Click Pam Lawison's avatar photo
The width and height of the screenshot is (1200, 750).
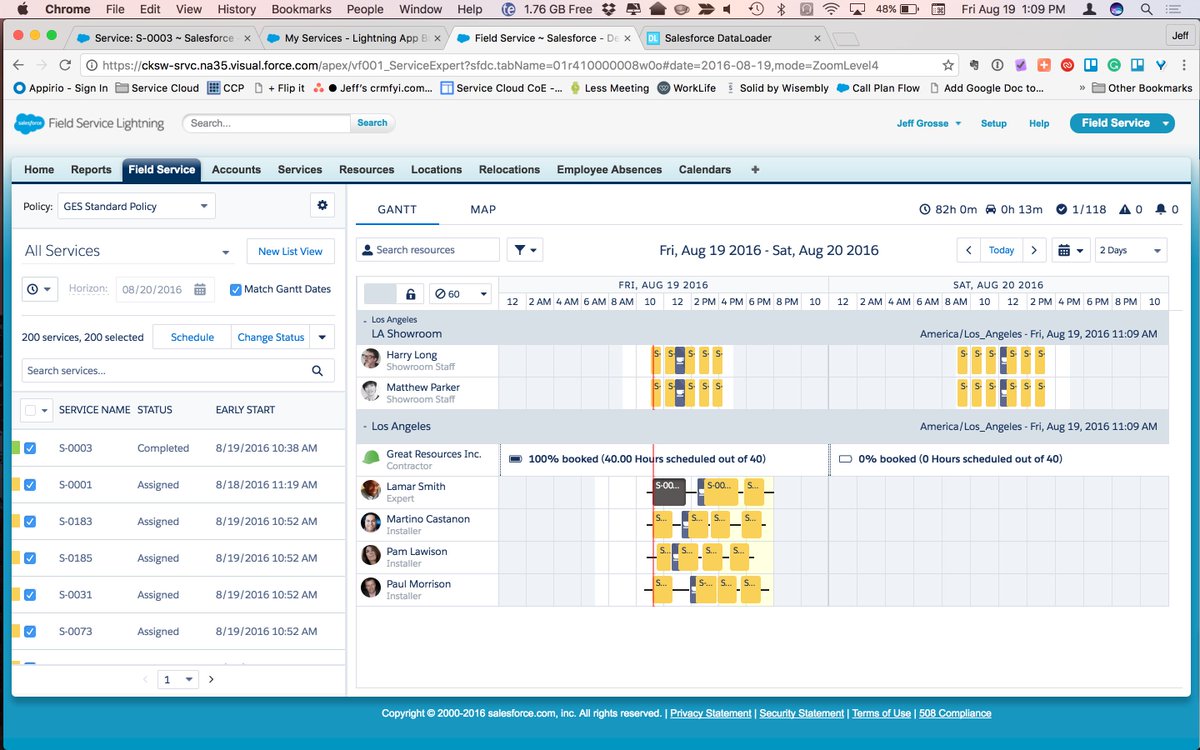pyautogui.click(x=371, y=555)
